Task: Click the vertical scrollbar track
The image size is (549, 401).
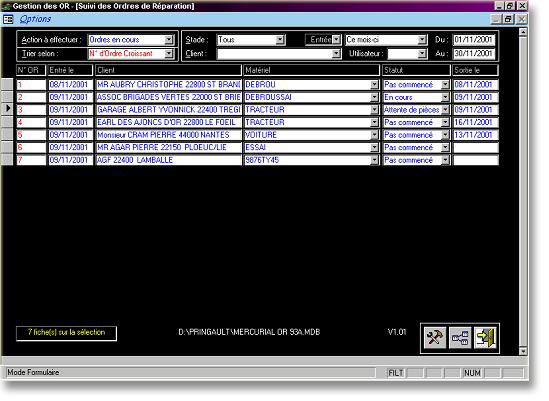Action: point(523,191)
